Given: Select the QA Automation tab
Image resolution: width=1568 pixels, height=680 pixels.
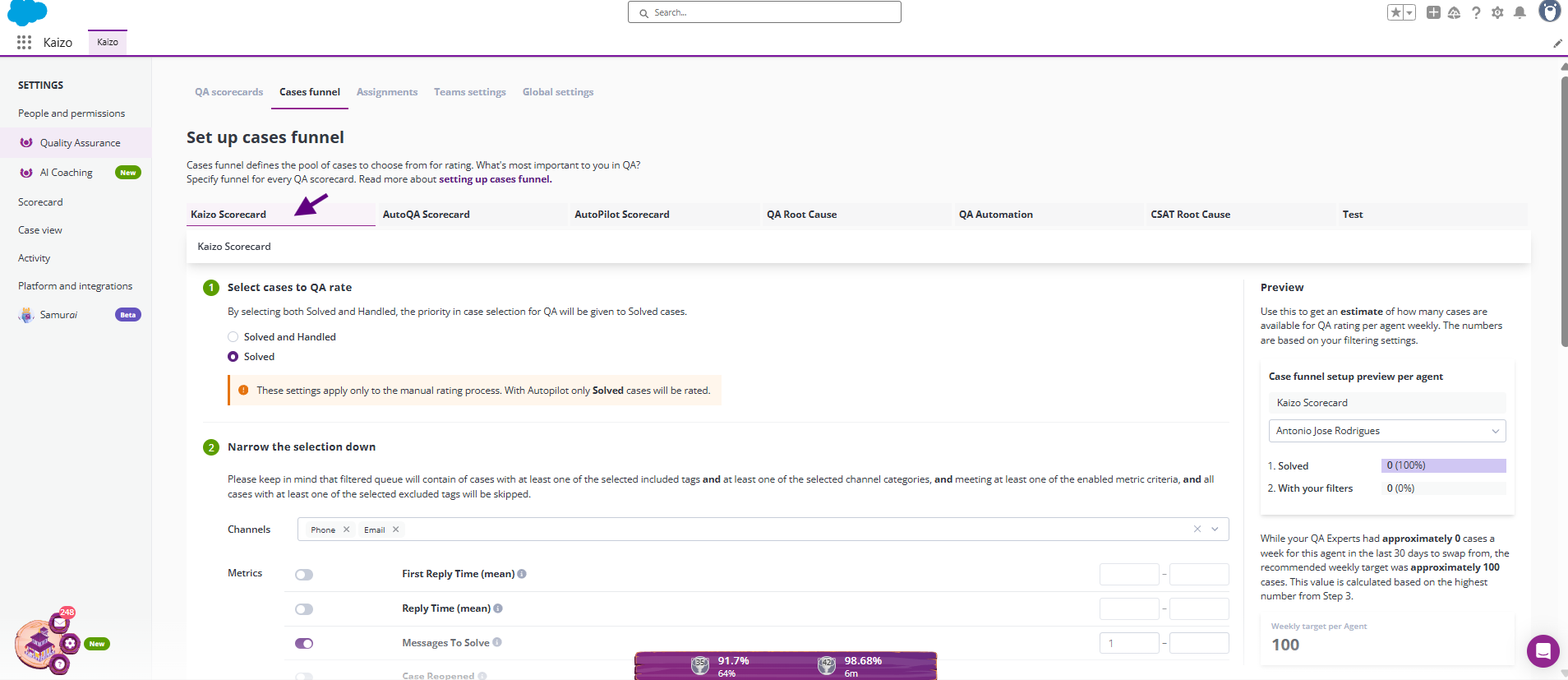Looking at the screenshot, I should (x=1049, y=215).
